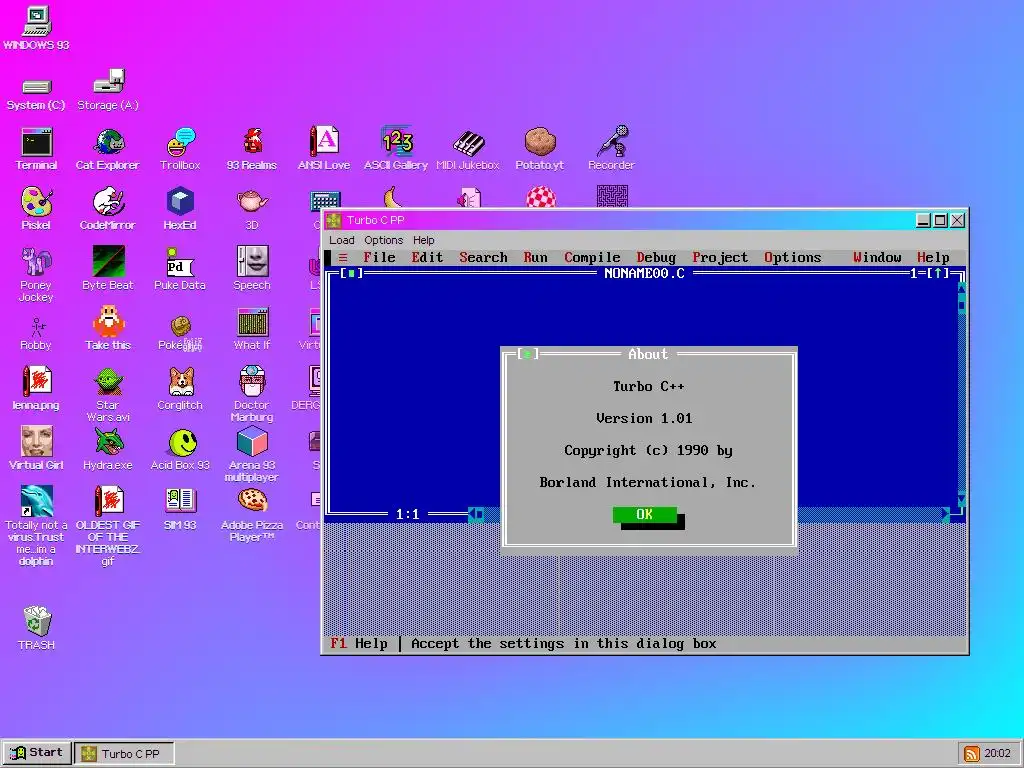Open the ASCII Gallery icon
The width and height of the screenshot is (1024, 768).
(x=396, y=149)
